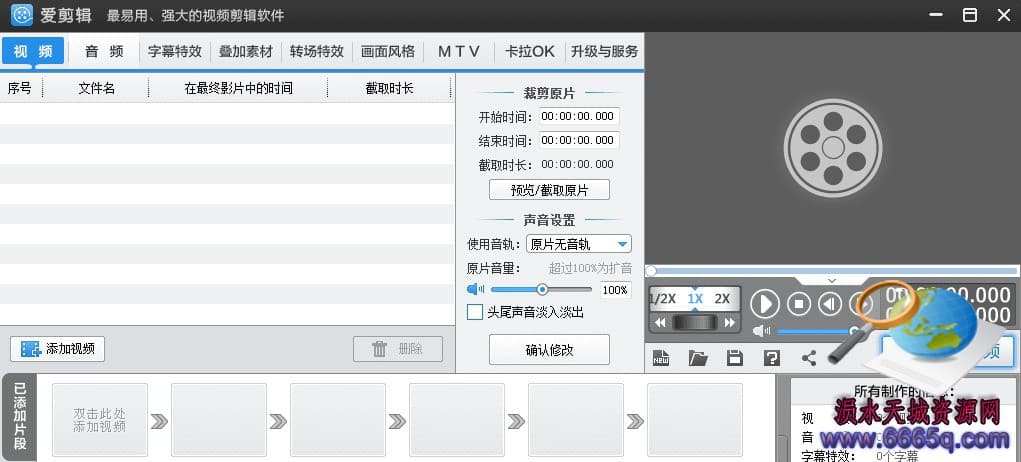Image resolution: width=1021 pixels, height=462 pixels.
Task: Open the 使用音轨 dropdown
Action: tap(578, 244)
